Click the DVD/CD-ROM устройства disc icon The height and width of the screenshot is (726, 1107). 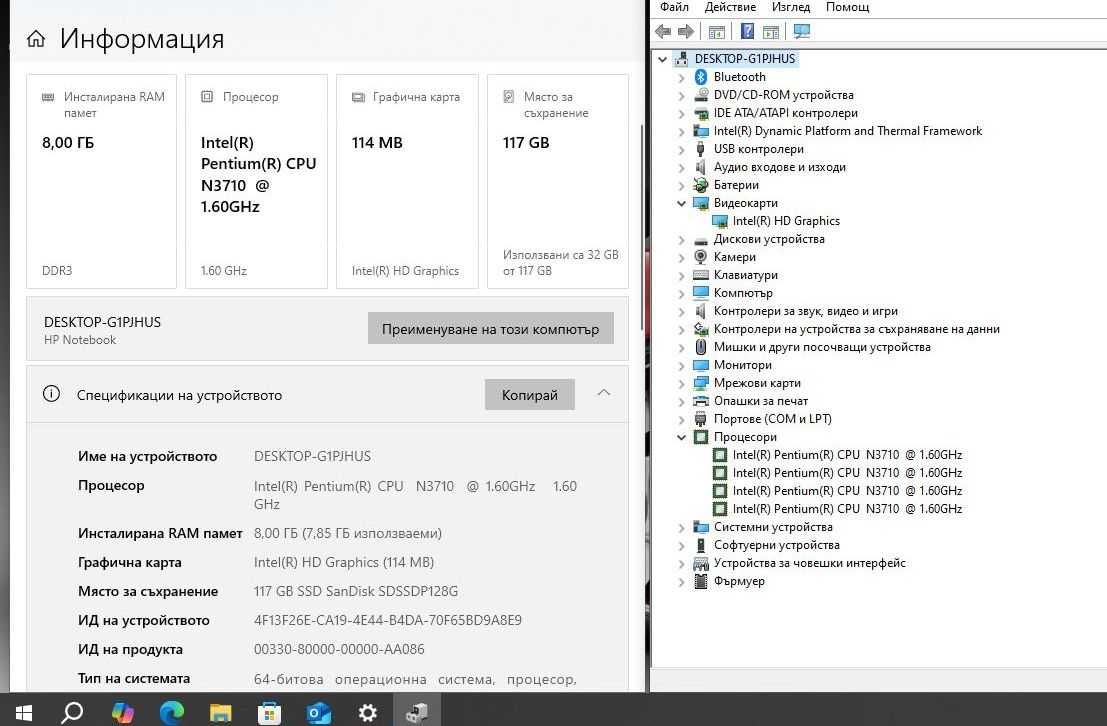click(x=700, y=95)
